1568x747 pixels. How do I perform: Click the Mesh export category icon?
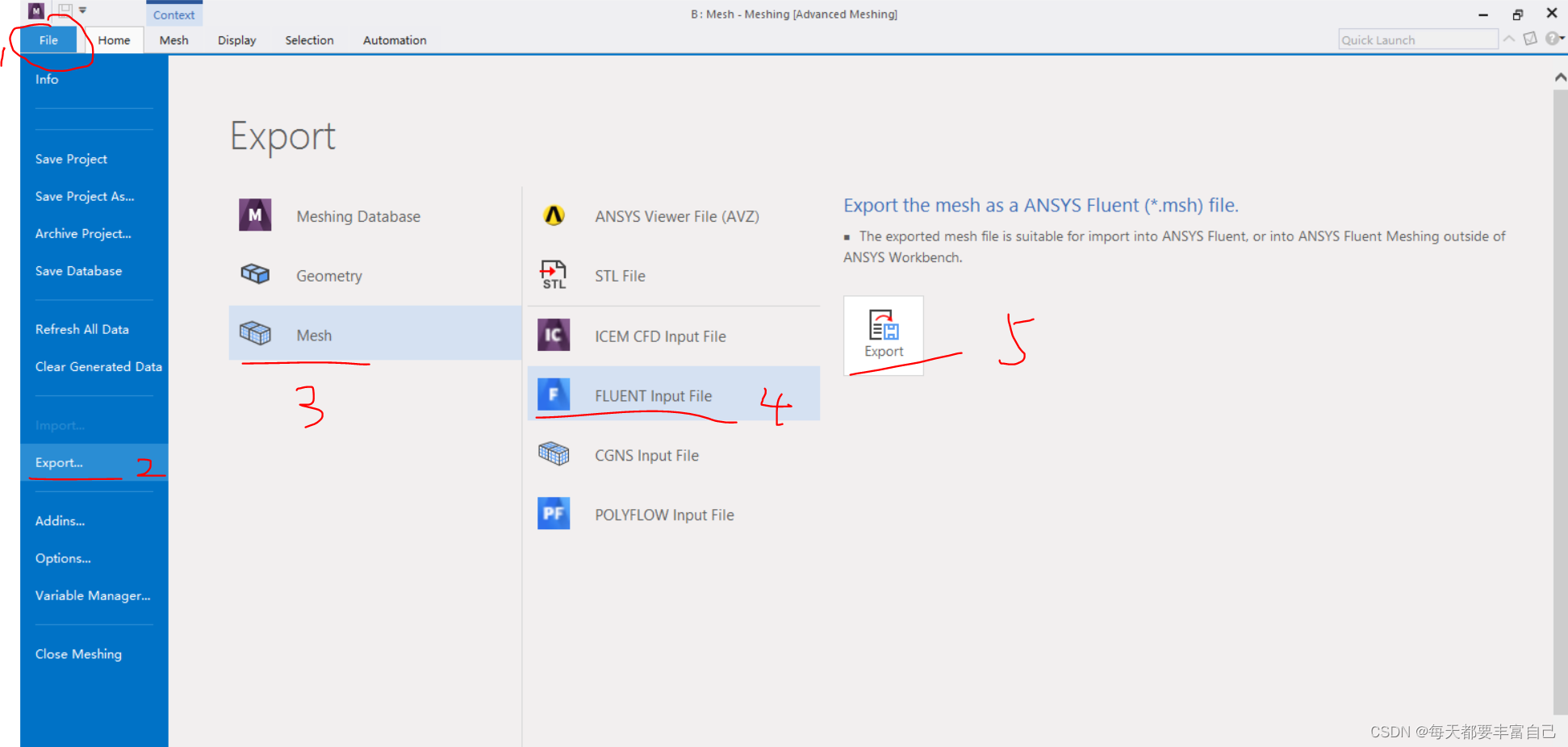coord(255,333)
